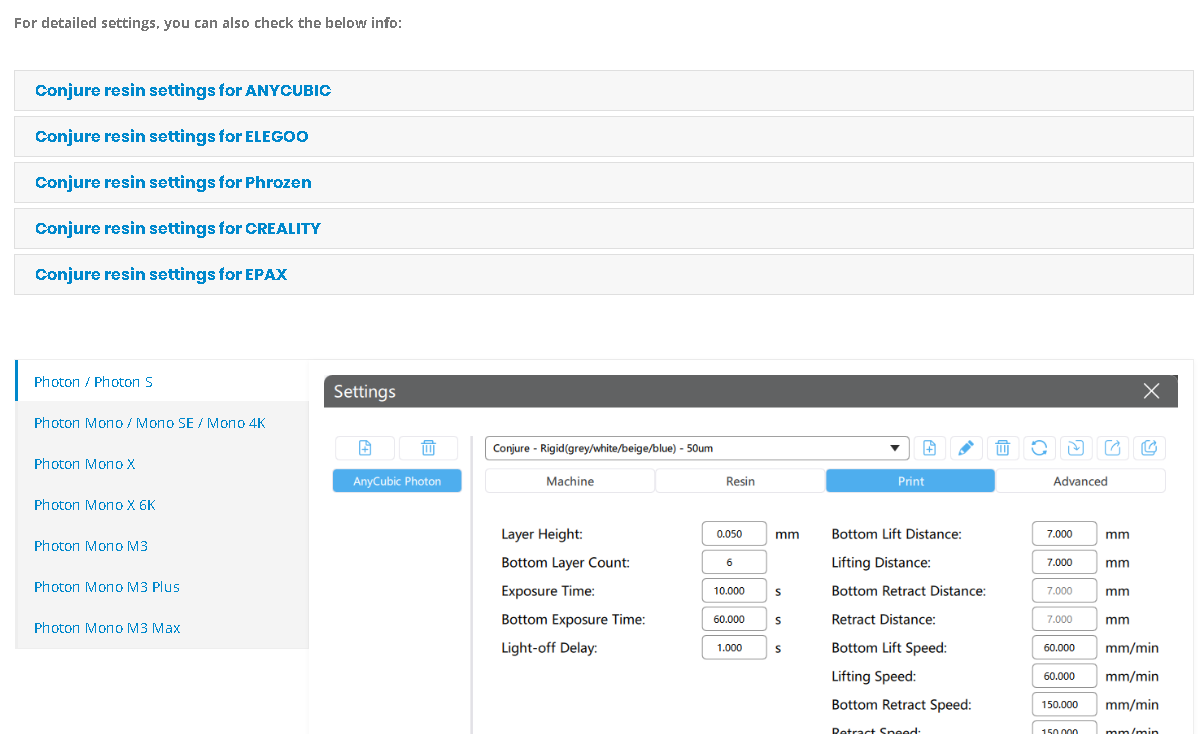Image resolution: width=1201 pixels, height=734 pixels.
Task: Expand Conjure resin settings for Phrozen
Action: (173, 182)
